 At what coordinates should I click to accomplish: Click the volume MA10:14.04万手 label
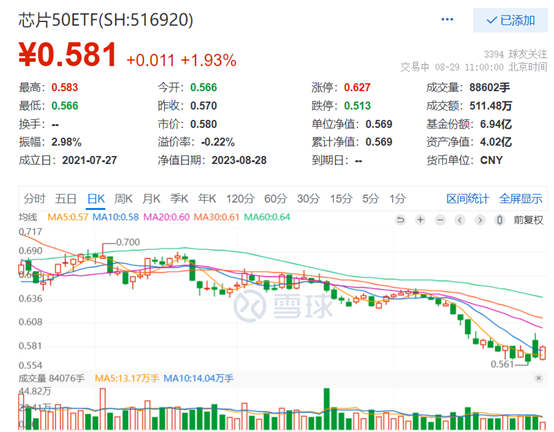pyautogui.click(x=199, y=378)
